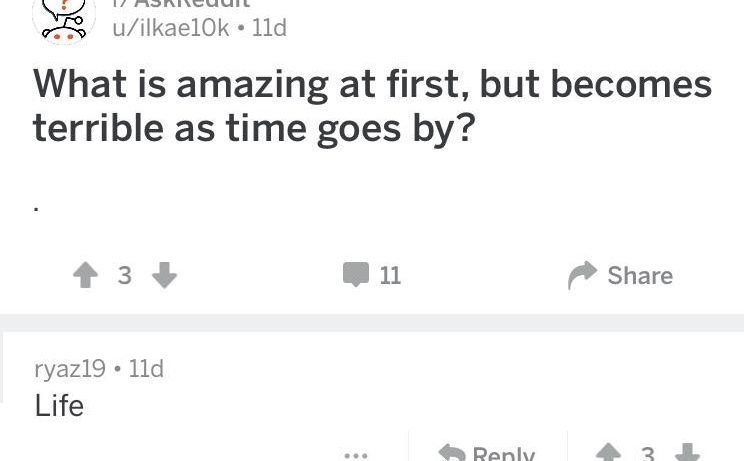The height and width of the screenshot is (461, 744).
Task: Click the post vote score between arrows
Action: pos(125,276)
